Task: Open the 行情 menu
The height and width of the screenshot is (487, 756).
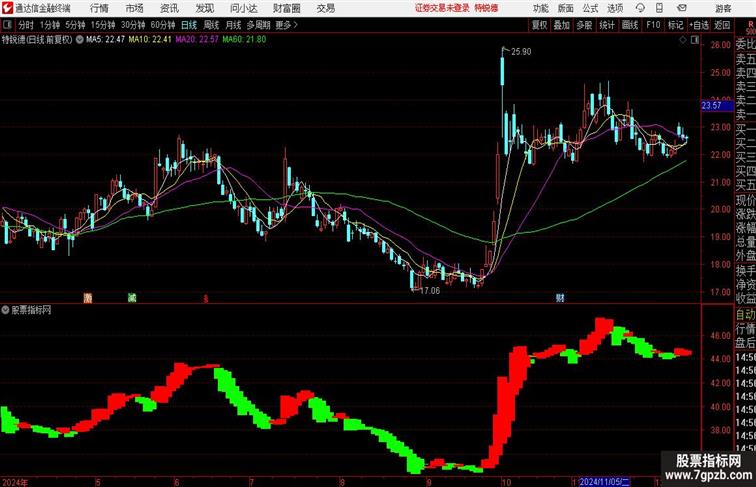Action: click(x=99, y=8)
